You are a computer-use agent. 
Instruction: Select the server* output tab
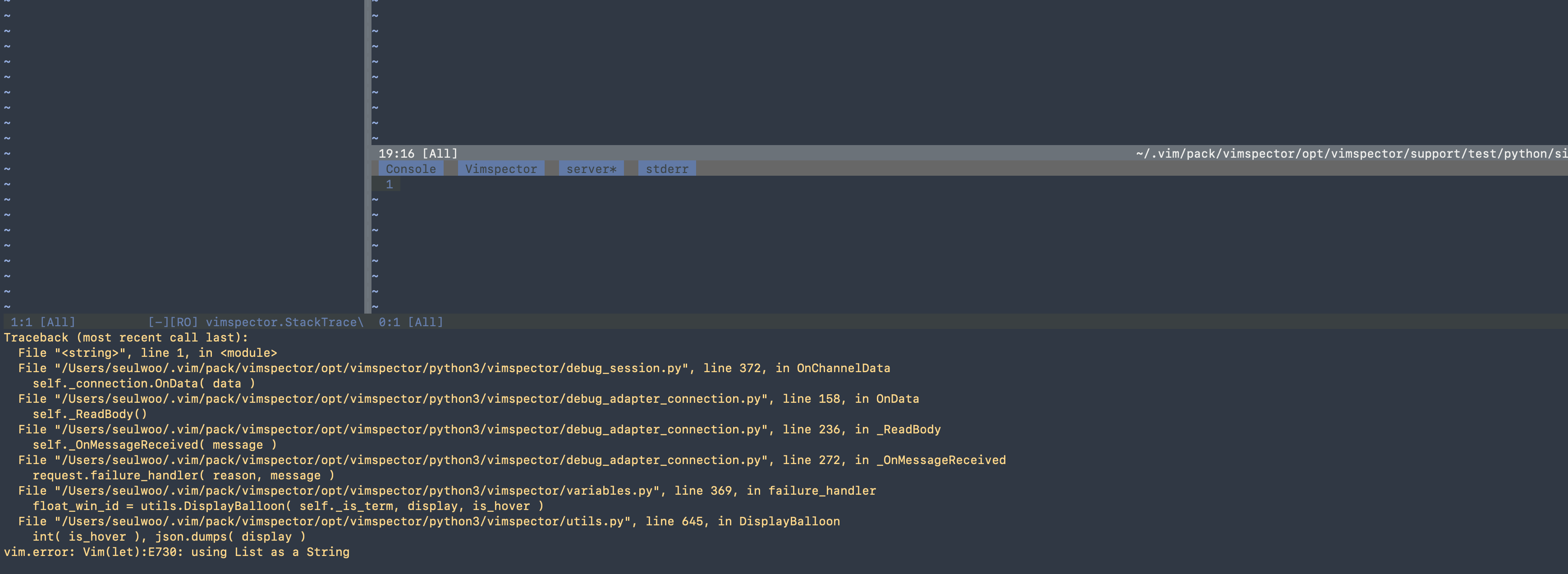[x=591, y=169]
